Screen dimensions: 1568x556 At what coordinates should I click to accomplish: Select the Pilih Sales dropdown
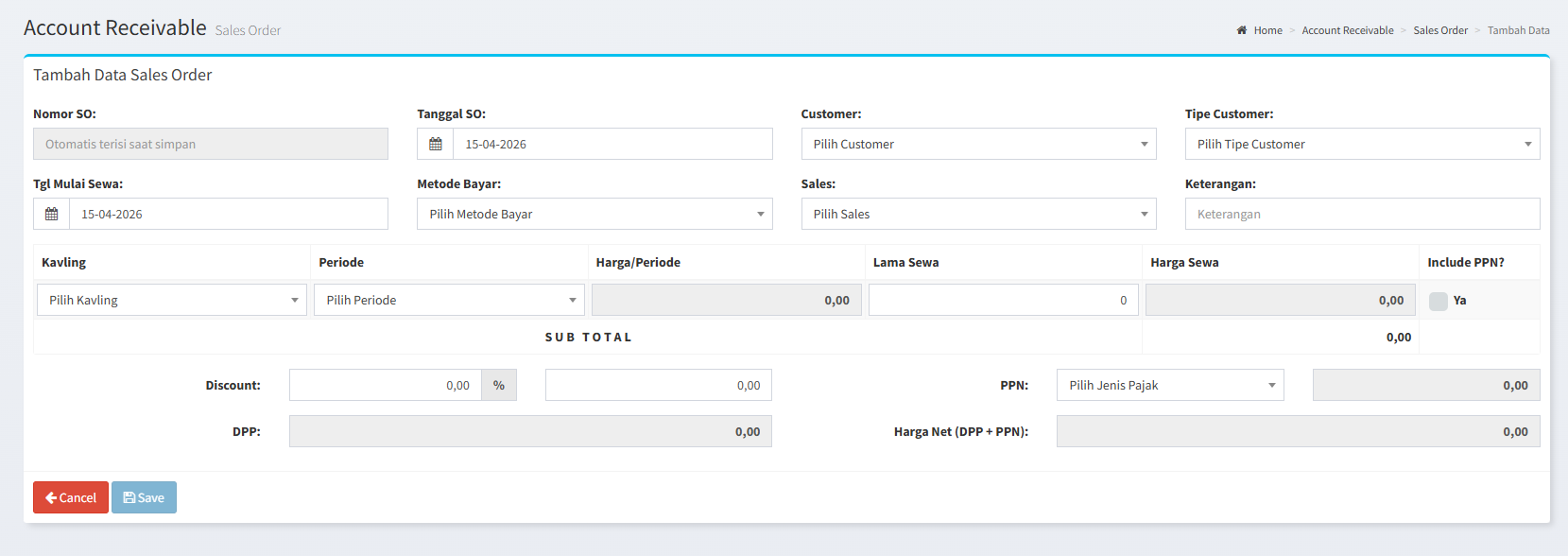[977, 214]
